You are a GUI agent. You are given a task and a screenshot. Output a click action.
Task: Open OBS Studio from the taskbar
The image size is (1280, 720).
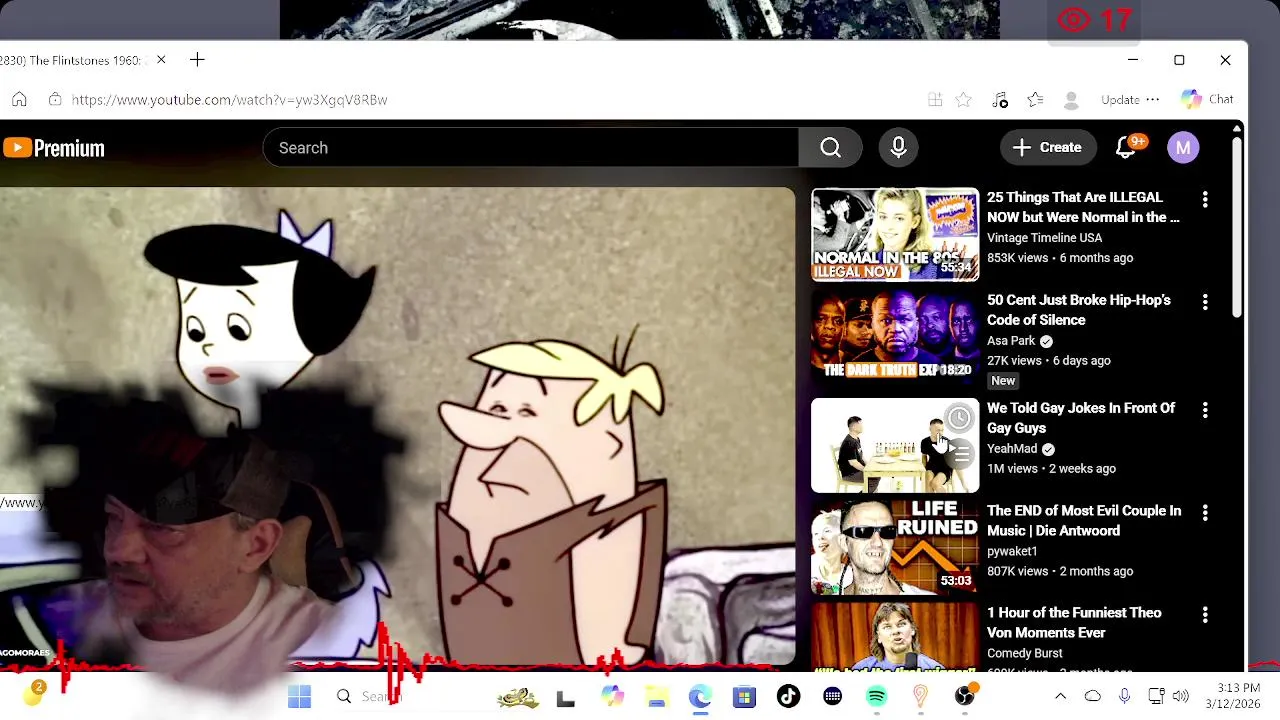point(964,696)
